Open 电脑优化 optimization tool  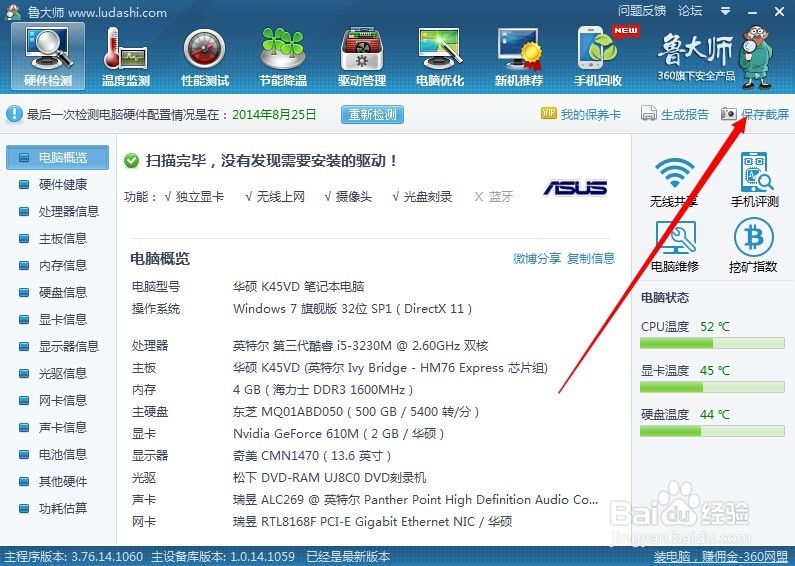point(440,56)
